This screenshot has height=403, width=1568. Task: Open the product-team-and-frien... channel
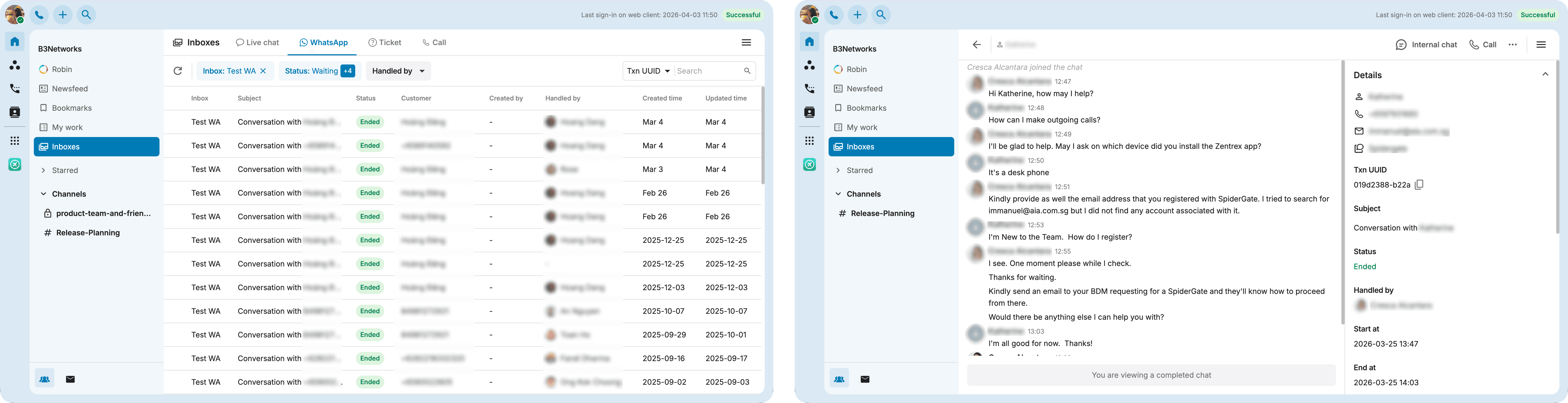(x=97, y=214)
